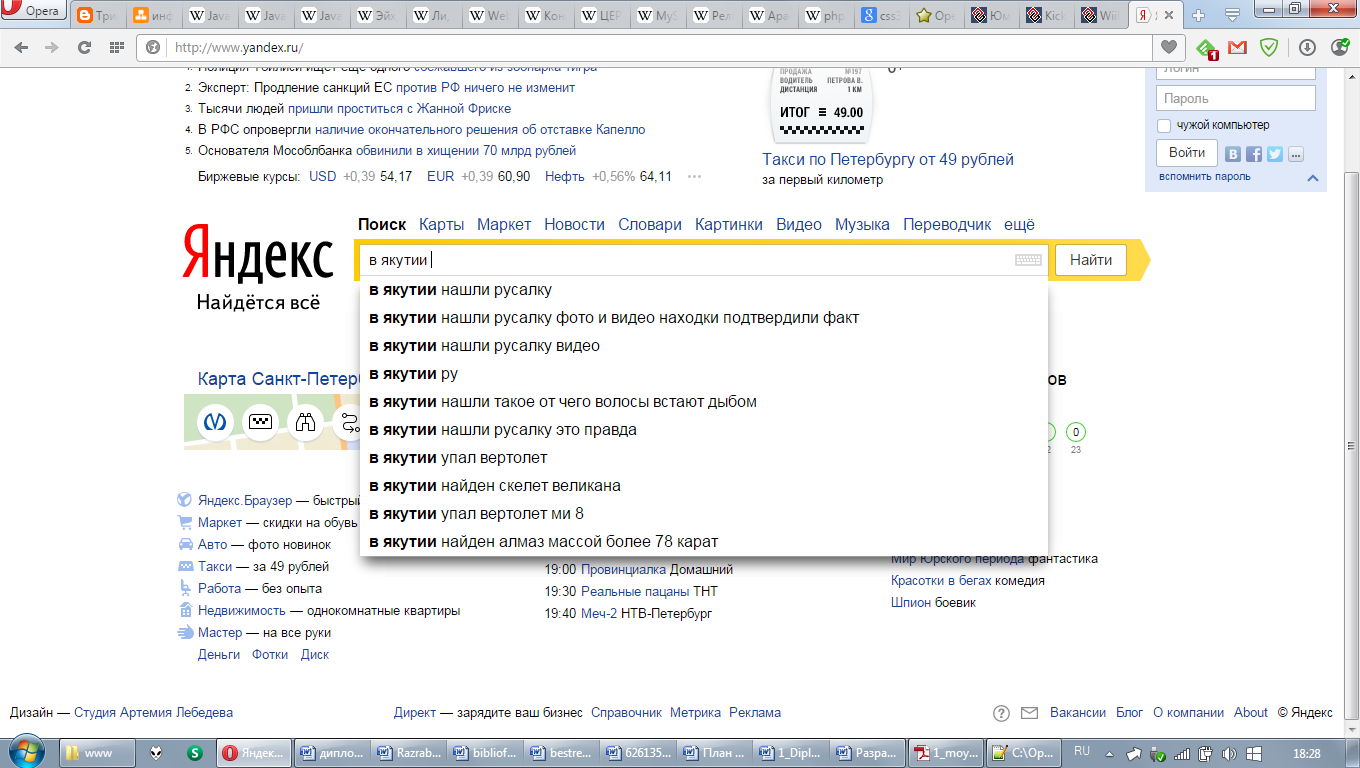The image size is (1360, 768).
Task: Open the Новости service tab
Action: tap(575, 225)
